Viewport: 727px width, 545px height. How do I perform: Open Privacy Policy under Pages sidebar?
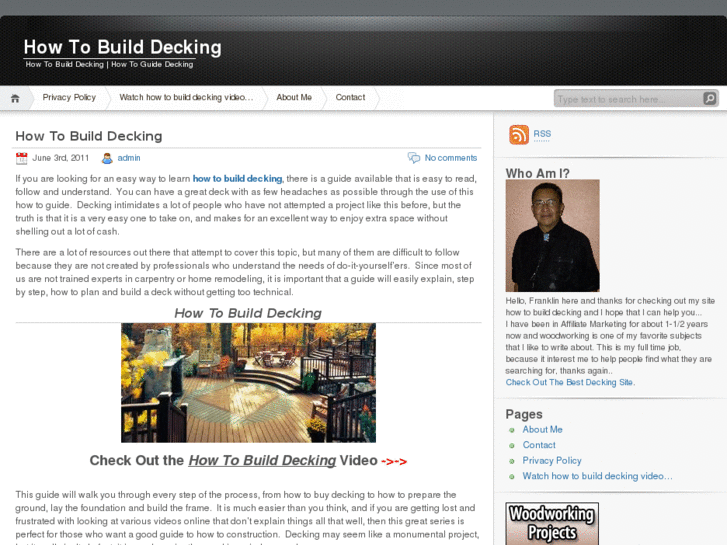552,461
